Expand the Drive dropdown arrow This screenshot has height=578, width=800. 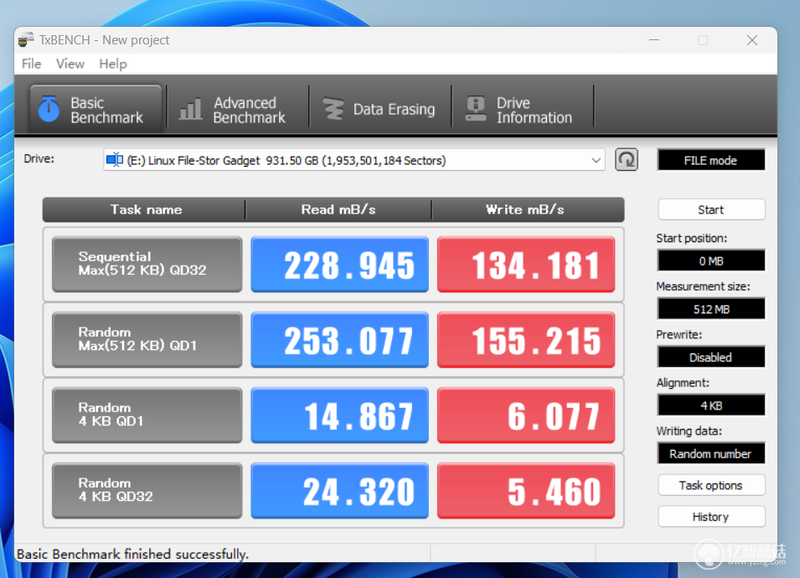[x=595, y=160]
